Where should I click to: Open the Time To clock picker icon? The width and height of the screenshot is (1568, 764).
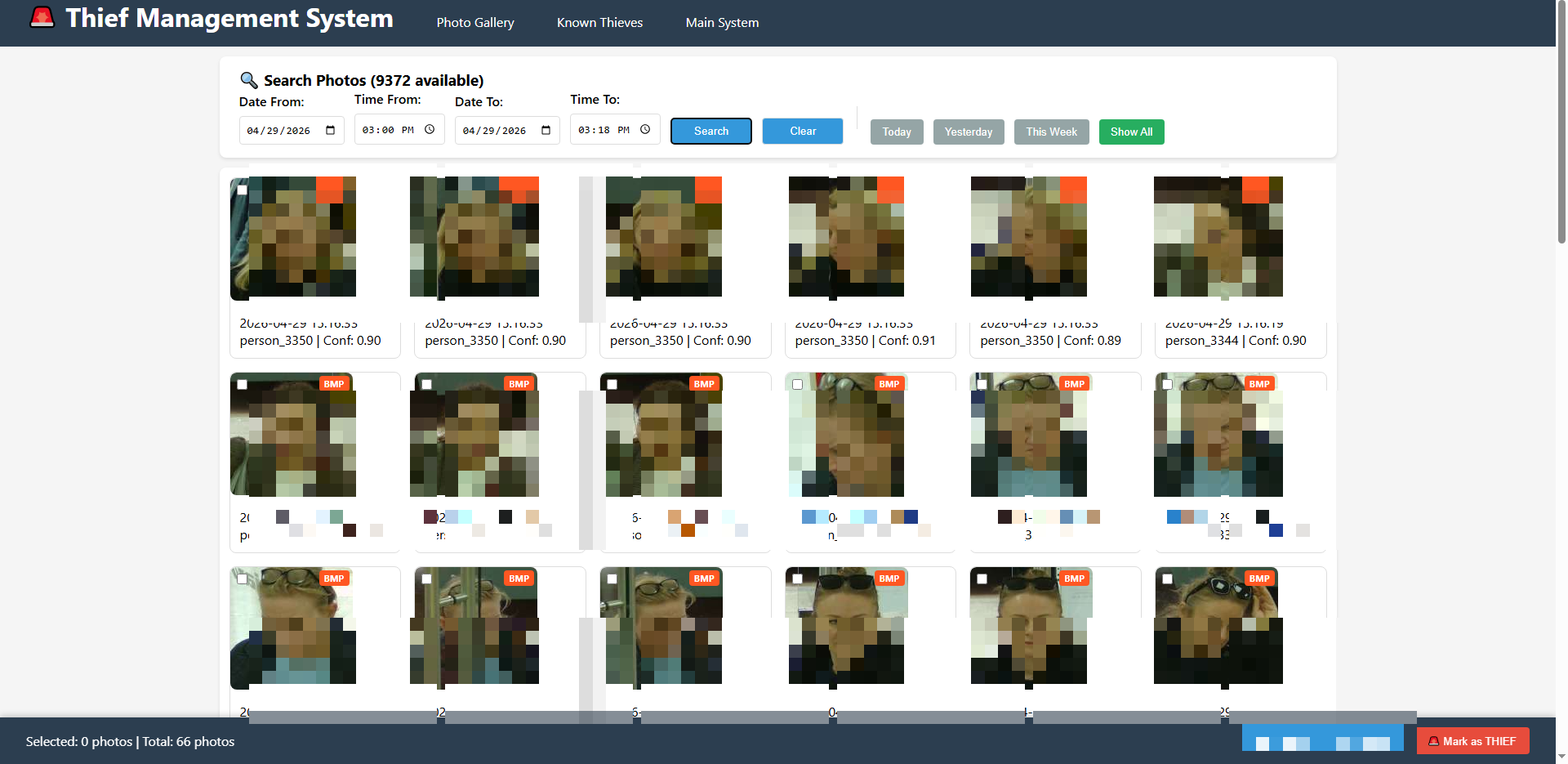(645, 129)
